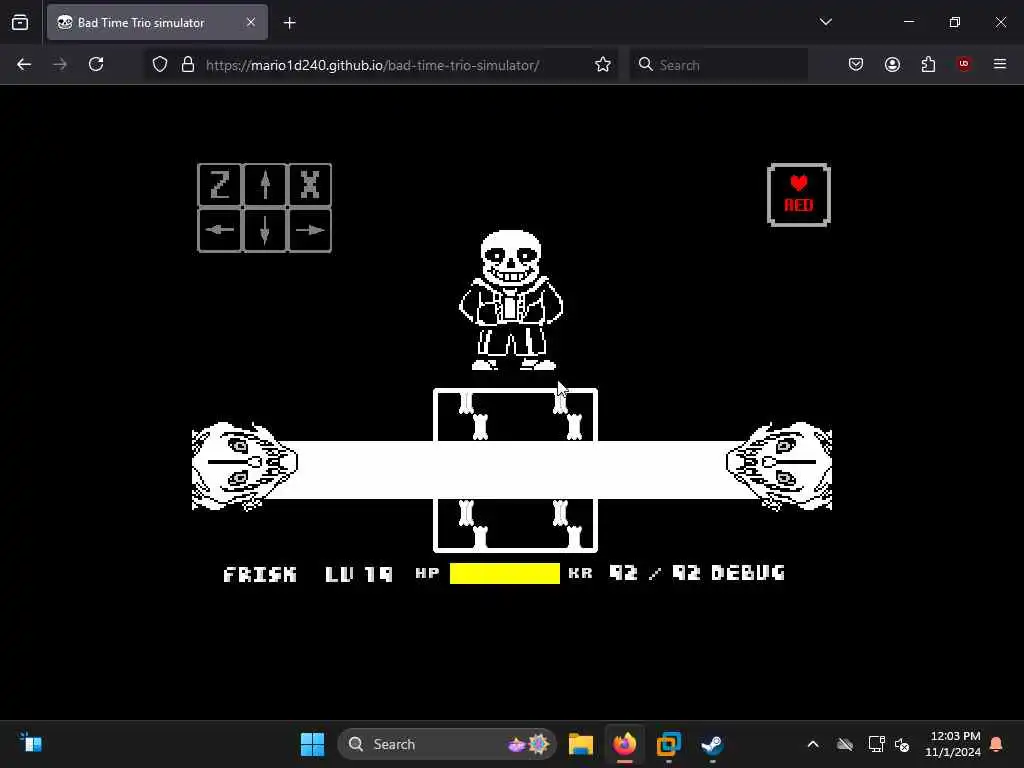Click the DEBUG label
Image resolution: width=1024 pixels, height=768 pixels.
pyautogui.click(x=748, y=573)
